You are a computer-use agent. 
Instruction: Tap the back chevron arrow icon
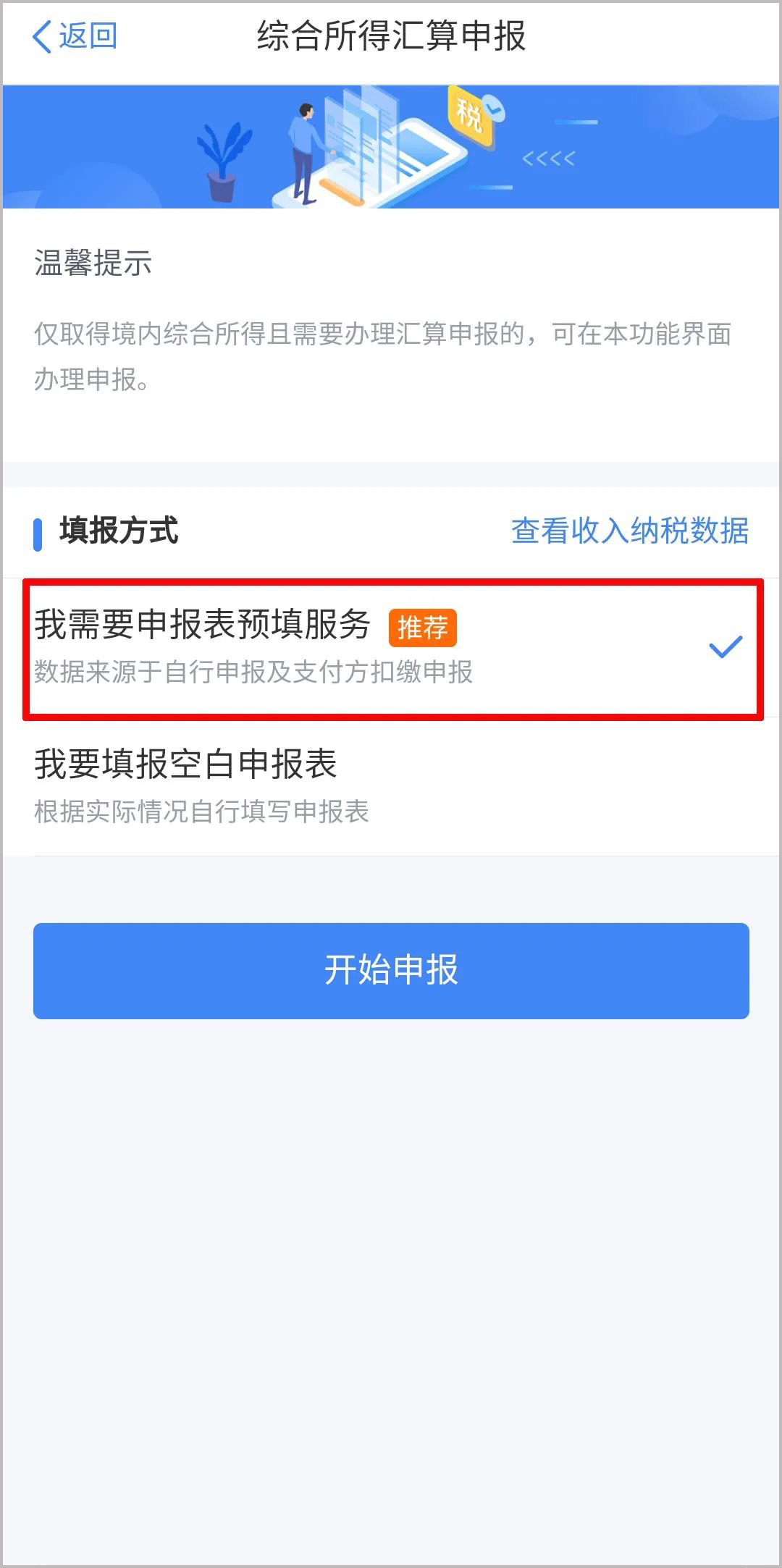point(42,36)
